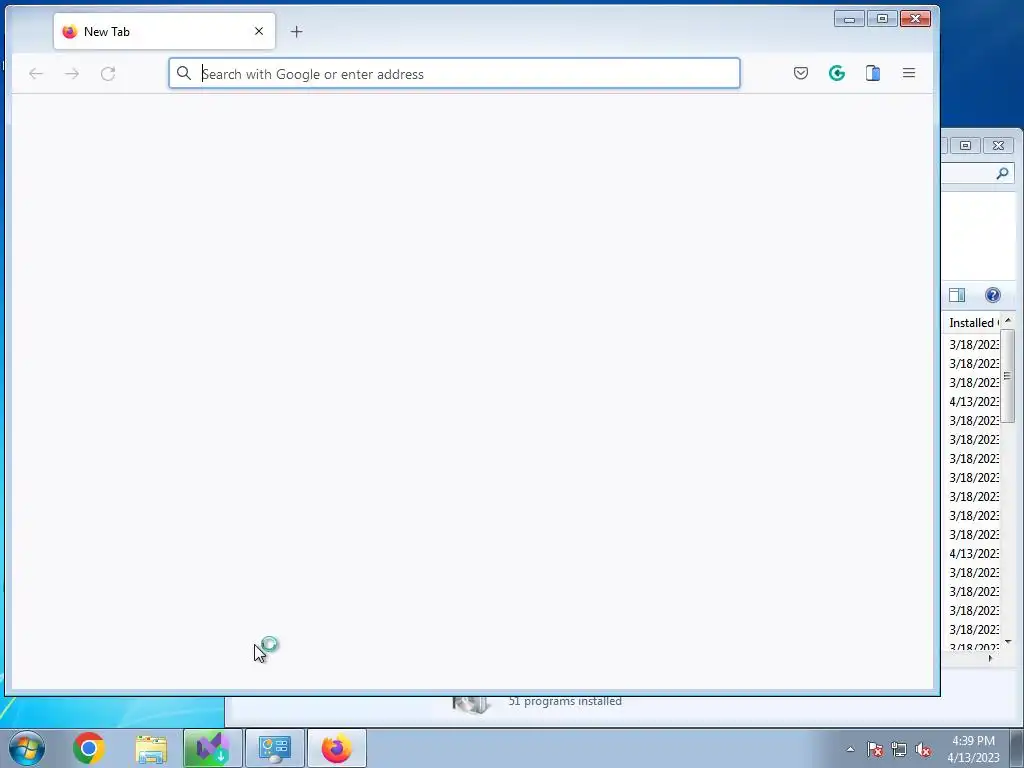Close the New Tab tab
Image resolution: width=1024 pixels, height=768 pixels.
[259, 31]
